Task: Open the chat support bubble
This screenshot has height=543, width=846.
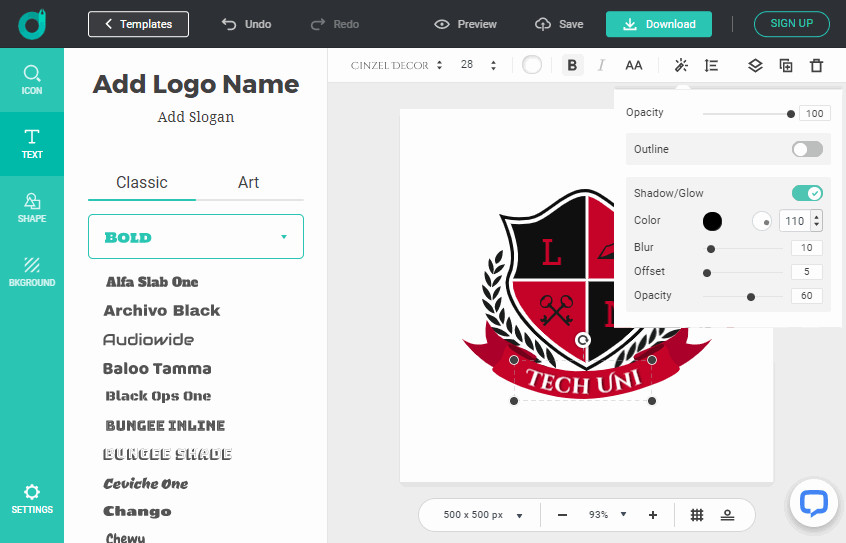Action: tap(813, 503)
